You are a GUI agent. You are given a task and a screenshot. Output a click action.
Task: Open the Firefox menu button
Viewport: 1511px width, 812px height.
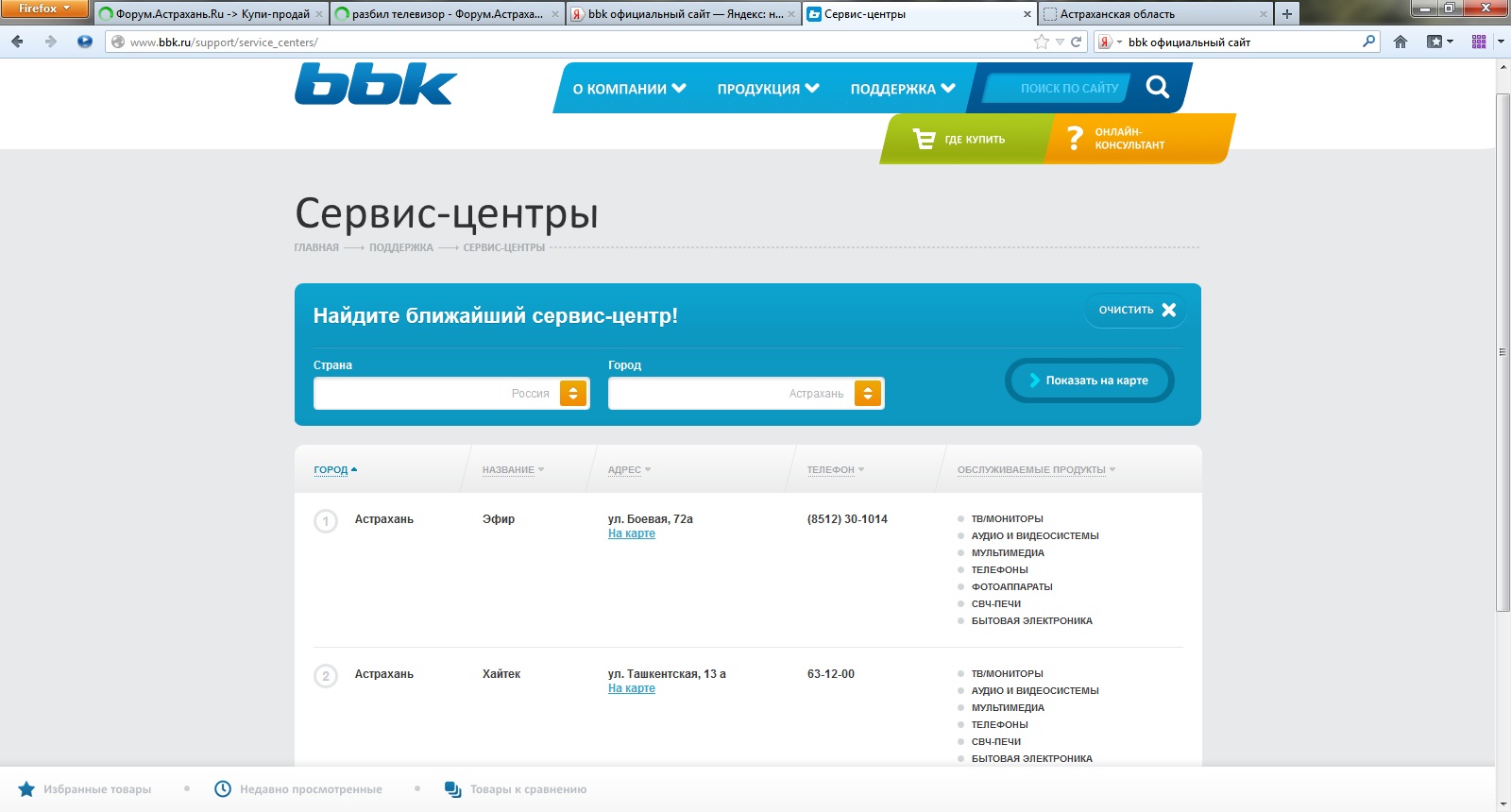(44, 8)
